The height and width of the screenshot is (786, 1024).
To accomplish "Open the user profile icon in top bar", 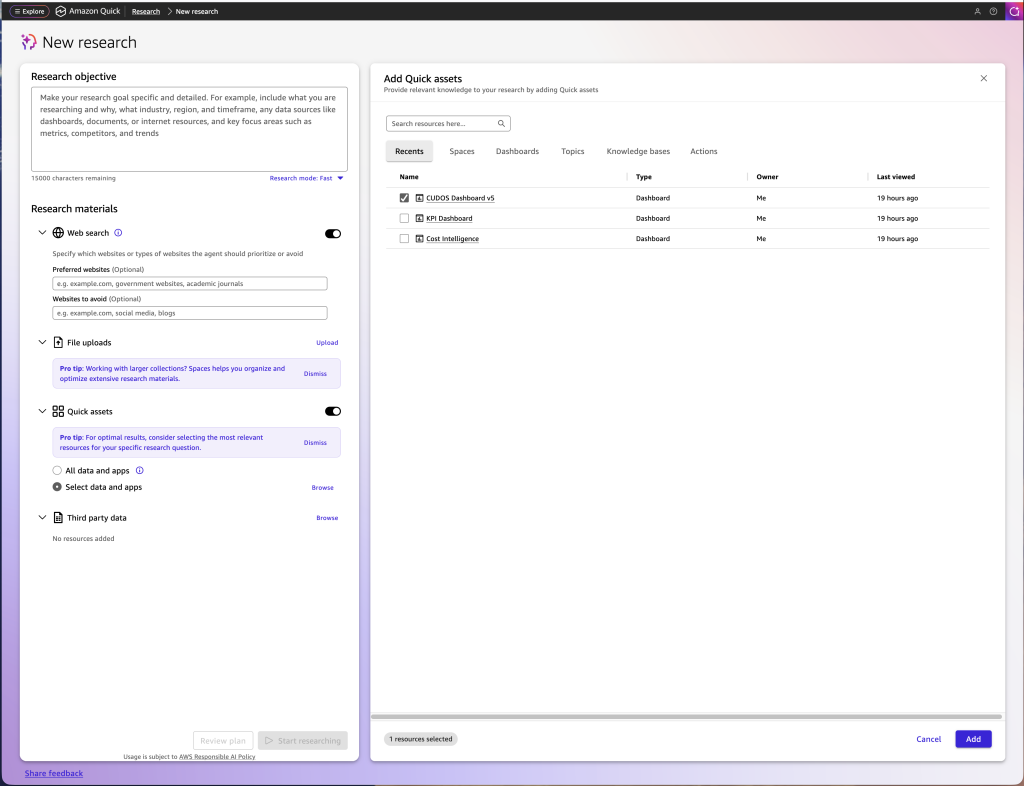I will click(978, 11).
